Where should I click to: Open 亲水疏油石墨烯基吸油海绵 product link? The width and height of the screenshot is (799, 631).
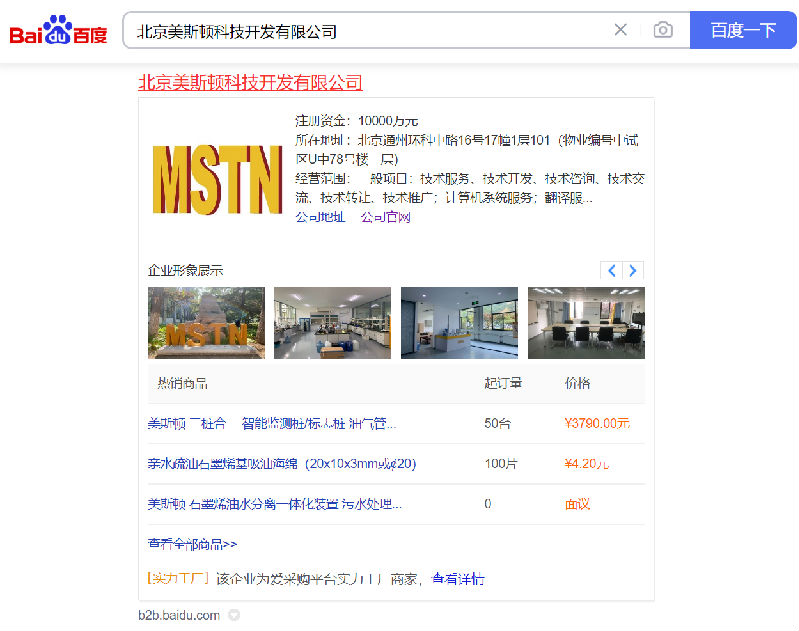282,464
